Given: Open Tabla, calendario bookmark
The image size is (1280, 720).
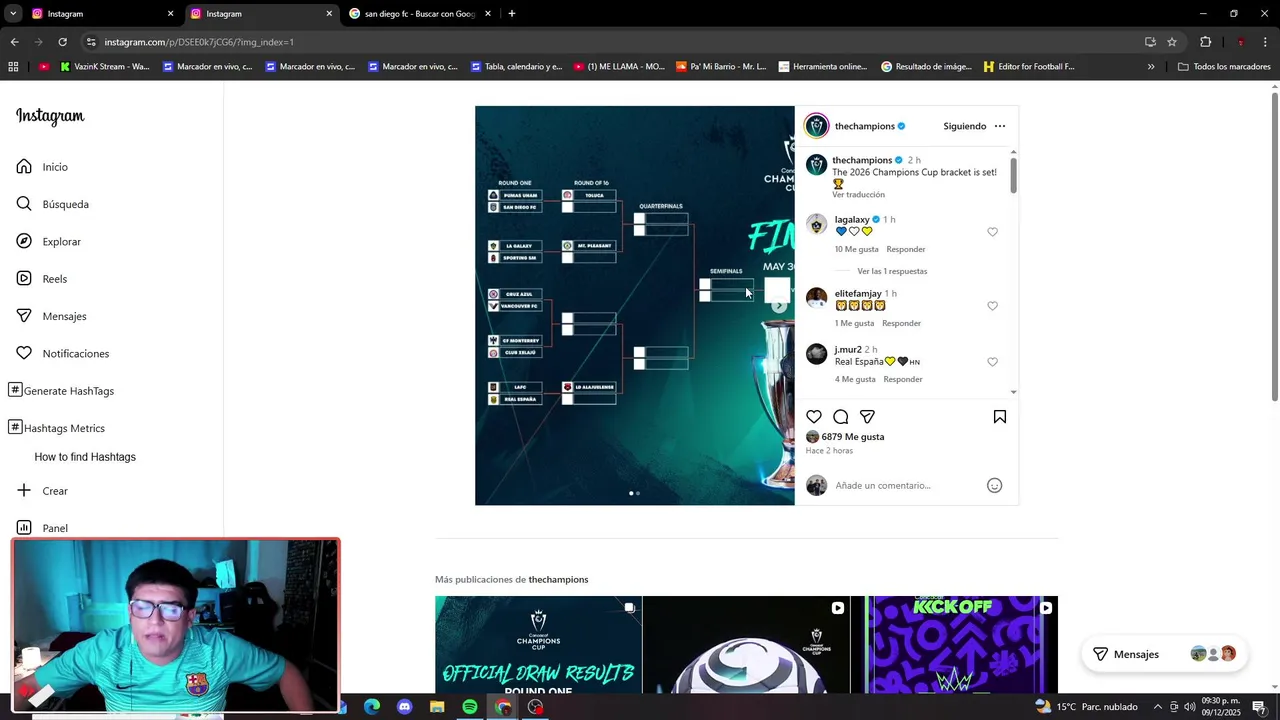Looking at the screenshot, I should click(517, 67).
